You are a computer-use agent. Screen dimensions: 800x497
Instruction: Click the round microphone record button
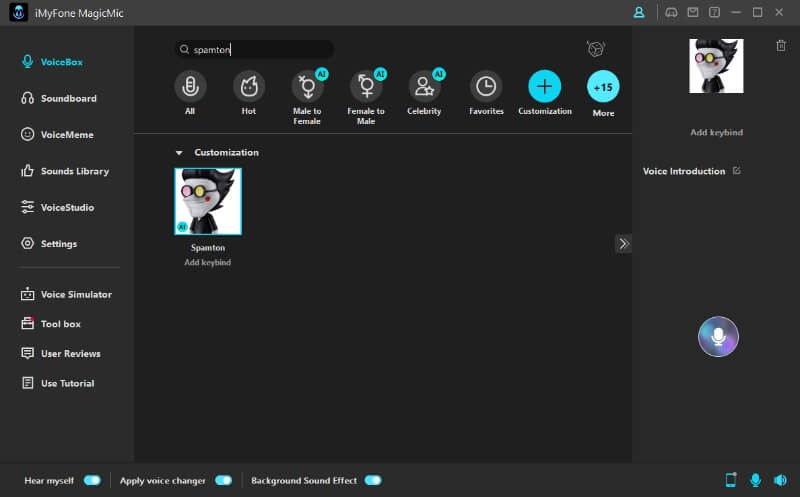click(x=718, y=336)
